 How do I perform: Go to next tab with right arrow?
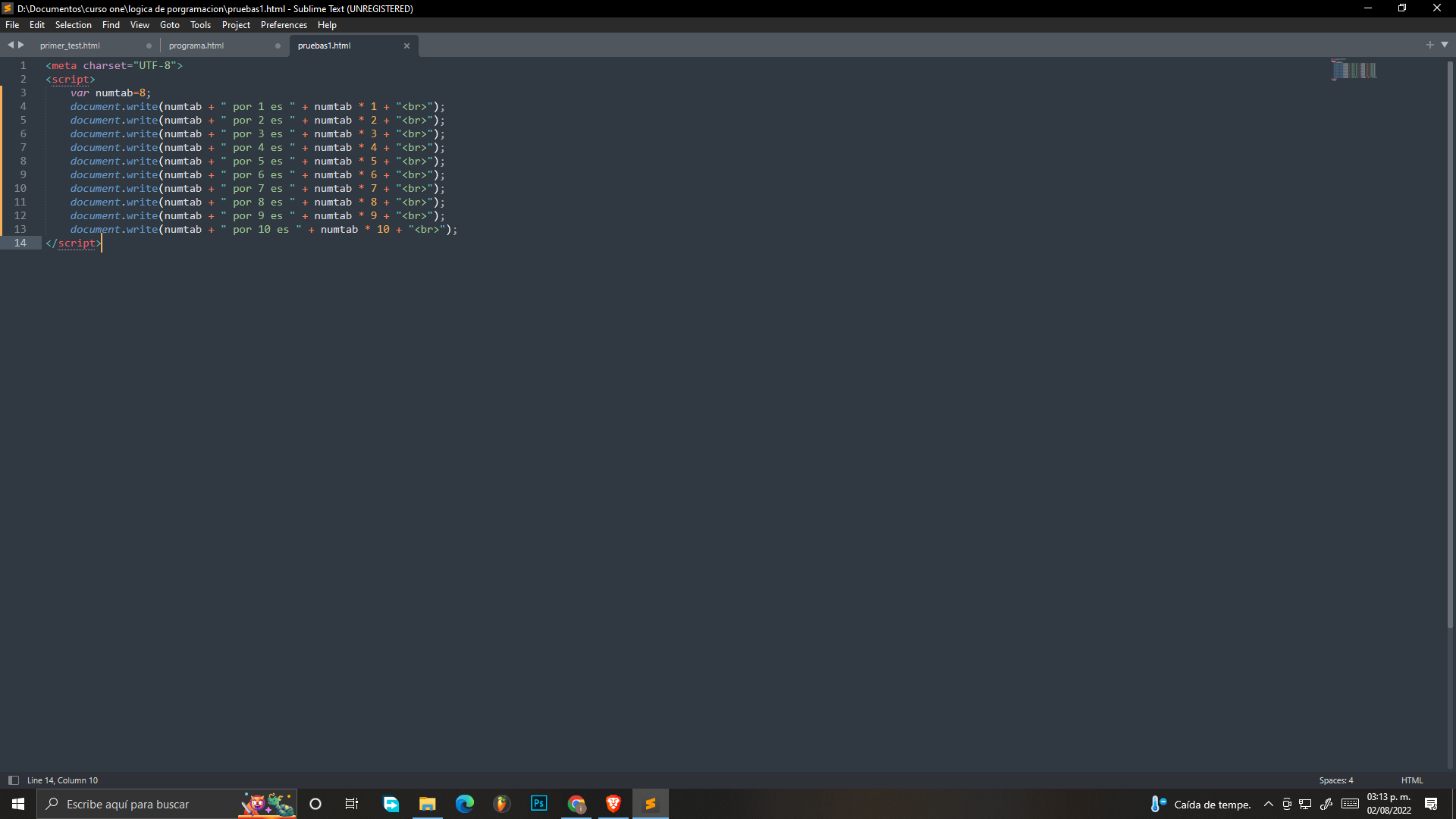click(21, 45)
